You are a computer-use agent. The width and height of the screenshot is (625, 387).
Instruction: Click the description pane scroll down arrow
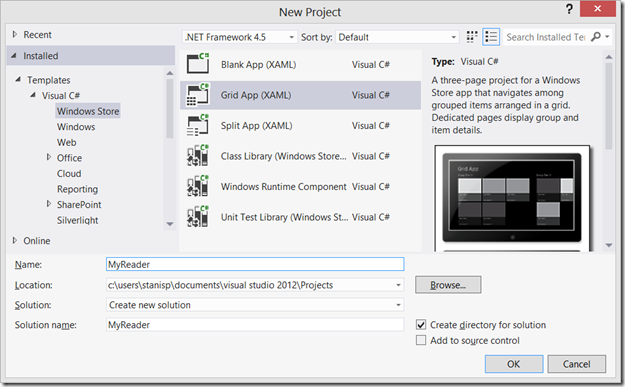pyautogui.click(x=609, y=245)
